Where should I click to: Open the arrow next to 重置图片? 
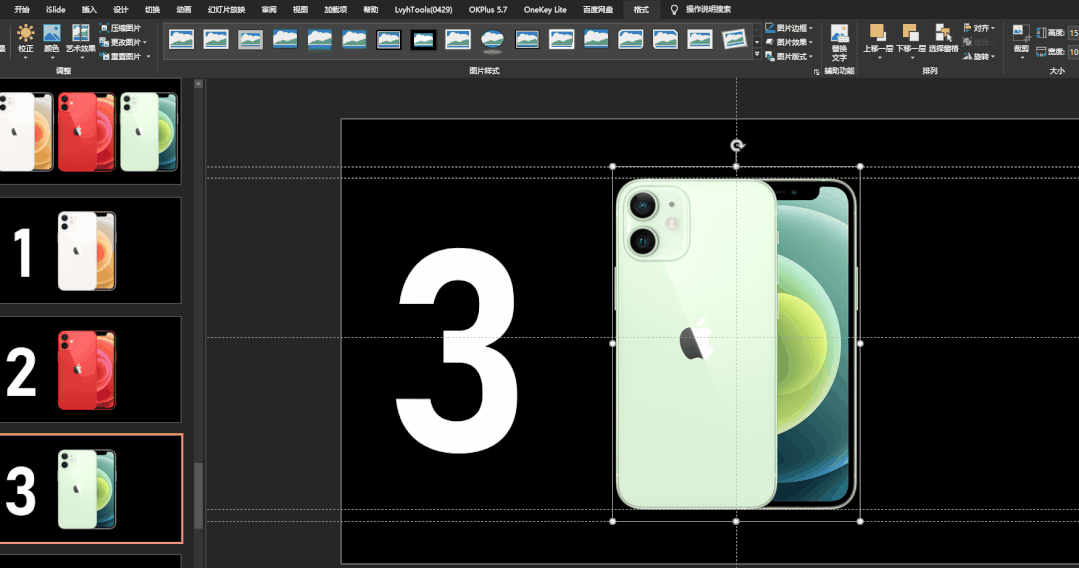click(x=148, y=57)
